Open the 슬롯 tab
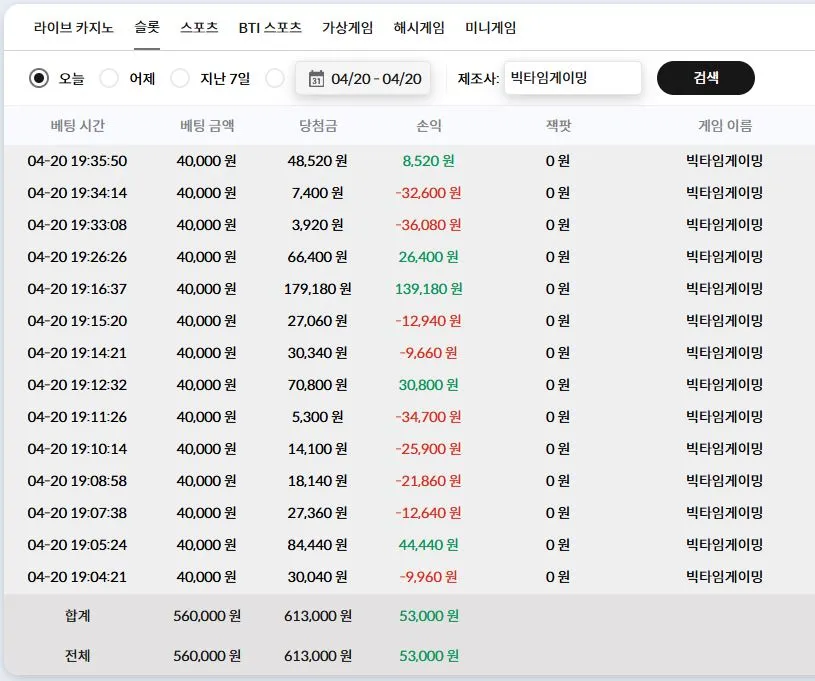The height and width of the screenshot is (681, 815). [x=147, y=28]
